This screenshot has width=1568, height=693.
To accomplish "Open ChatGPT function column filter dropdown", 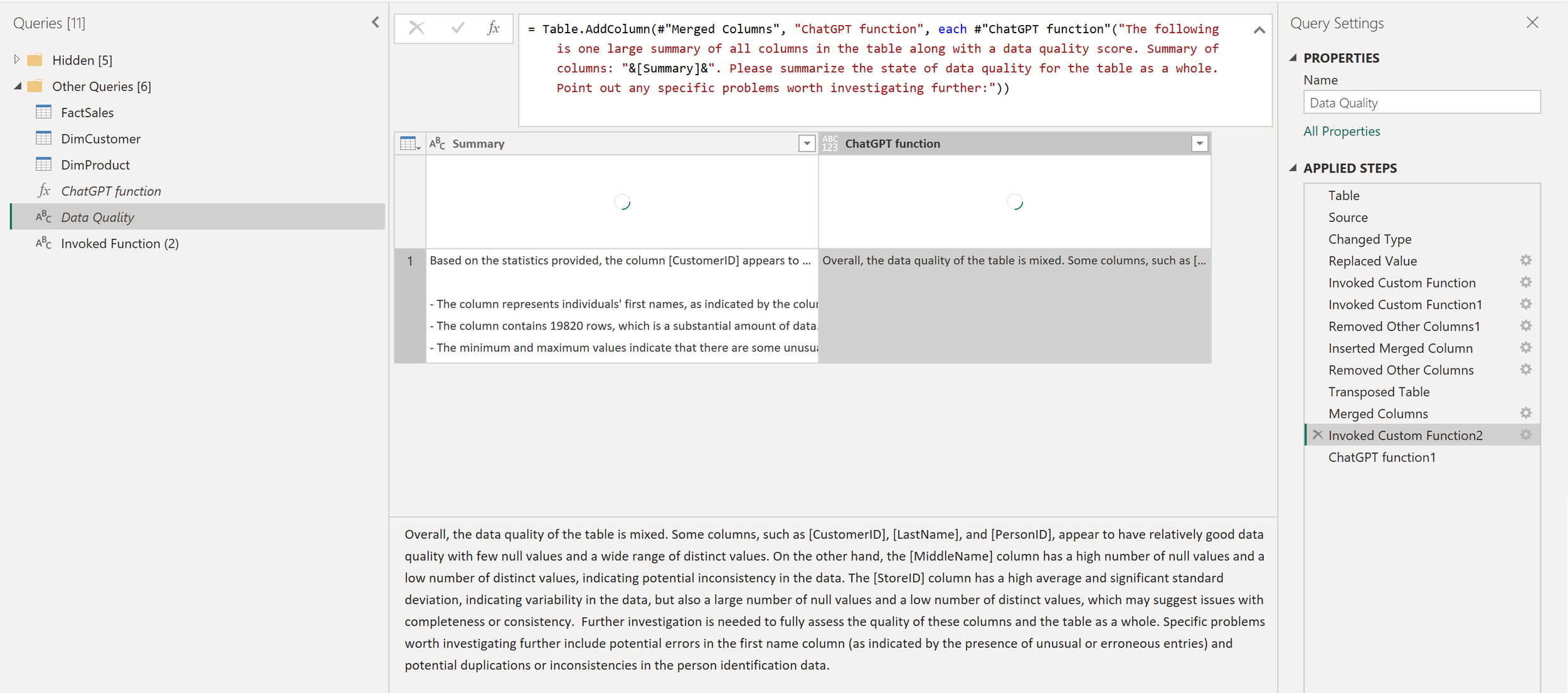I will (1199, 144).
